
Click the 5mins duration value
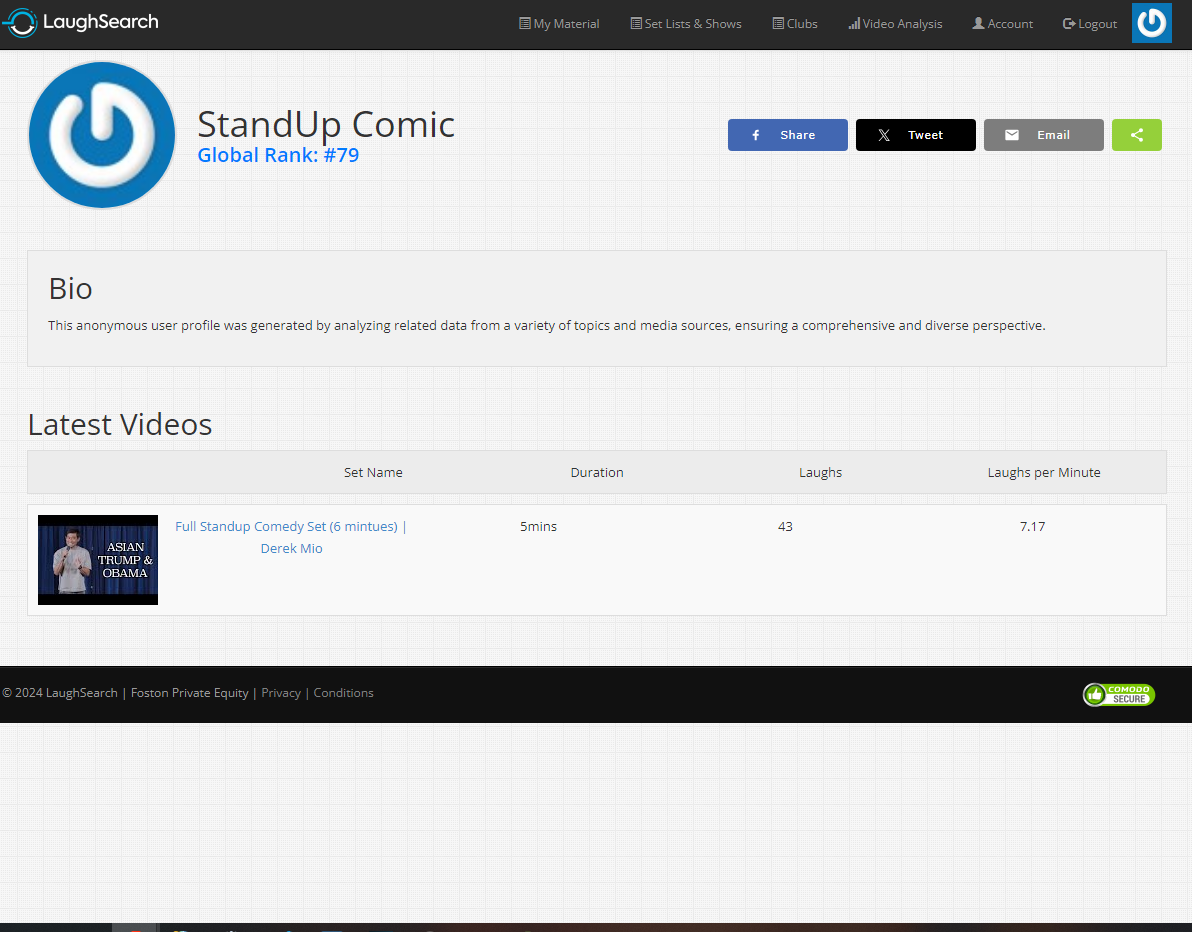tap(538, 526)
